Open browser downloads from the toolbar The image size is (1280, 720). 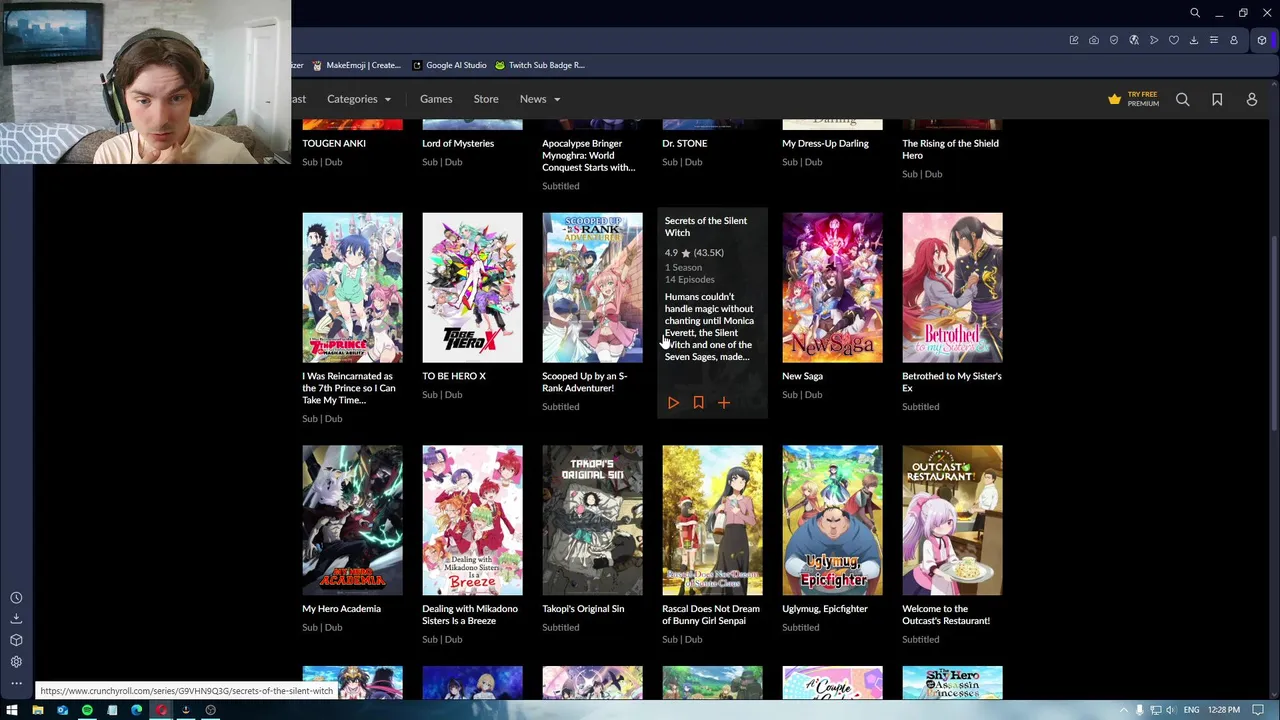coord(1194,40)
